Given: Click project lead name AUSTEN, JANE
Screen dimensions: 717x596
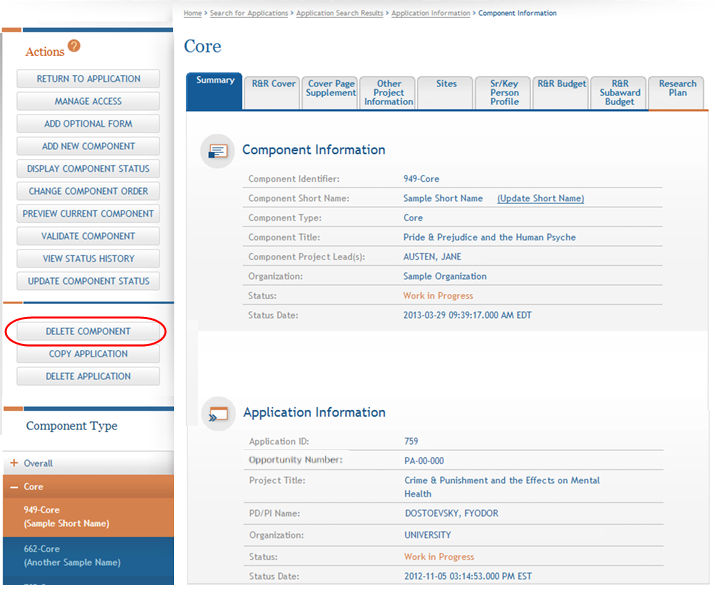Looking at the screenshot, I should [x=432, y=257].
